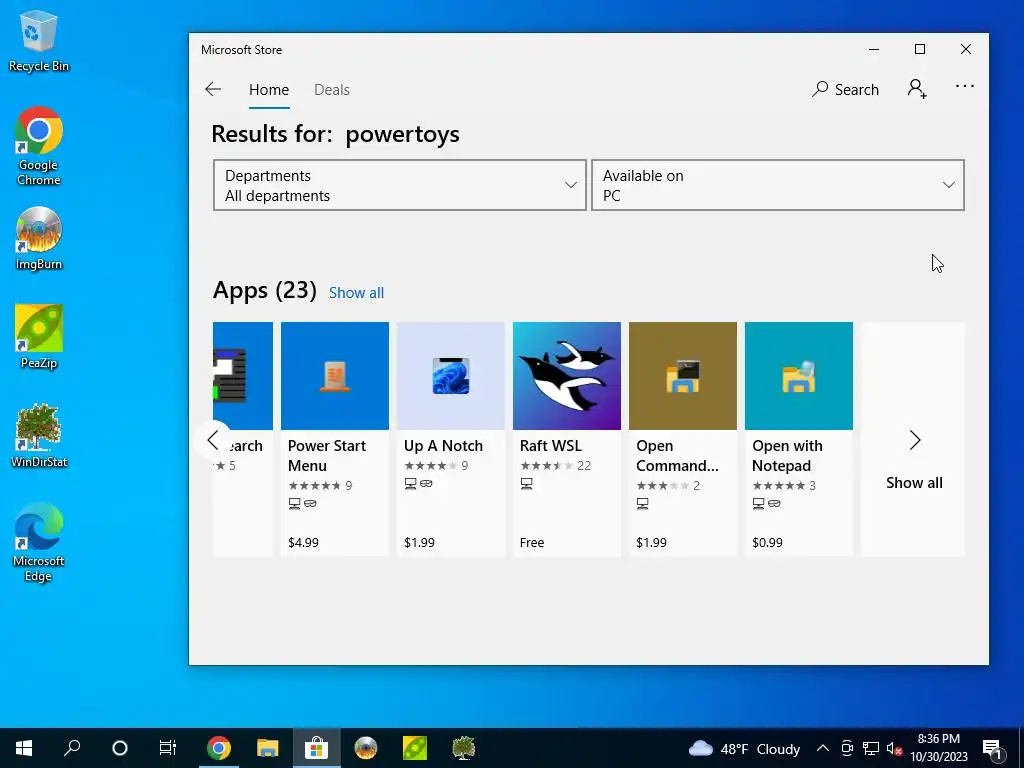The width and height of the screenshot is (1024, 768).
Task: Select the Raft WSL title text
Action: pos(551,445)
